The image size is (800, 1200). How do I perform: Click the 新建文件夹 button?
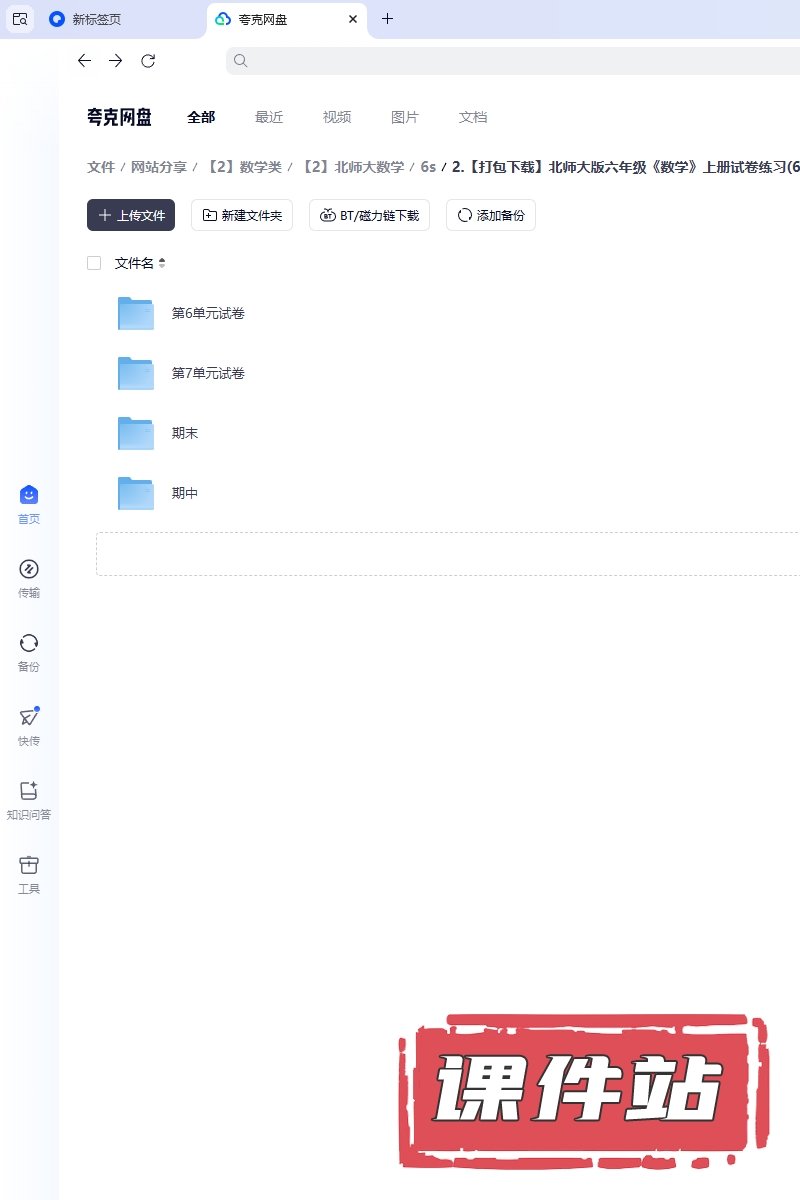[x=242, y=215]
